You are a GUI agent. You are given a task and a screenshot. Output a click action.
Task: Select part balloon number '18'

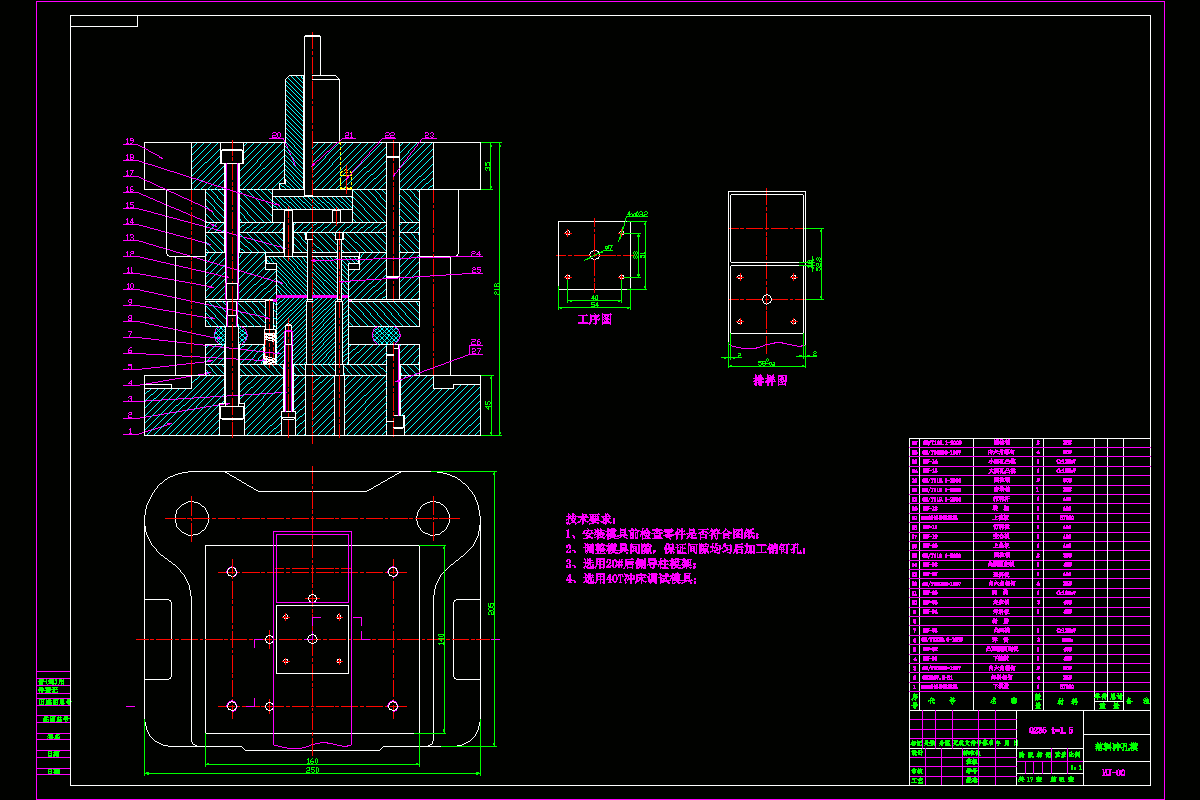(130, 157)
